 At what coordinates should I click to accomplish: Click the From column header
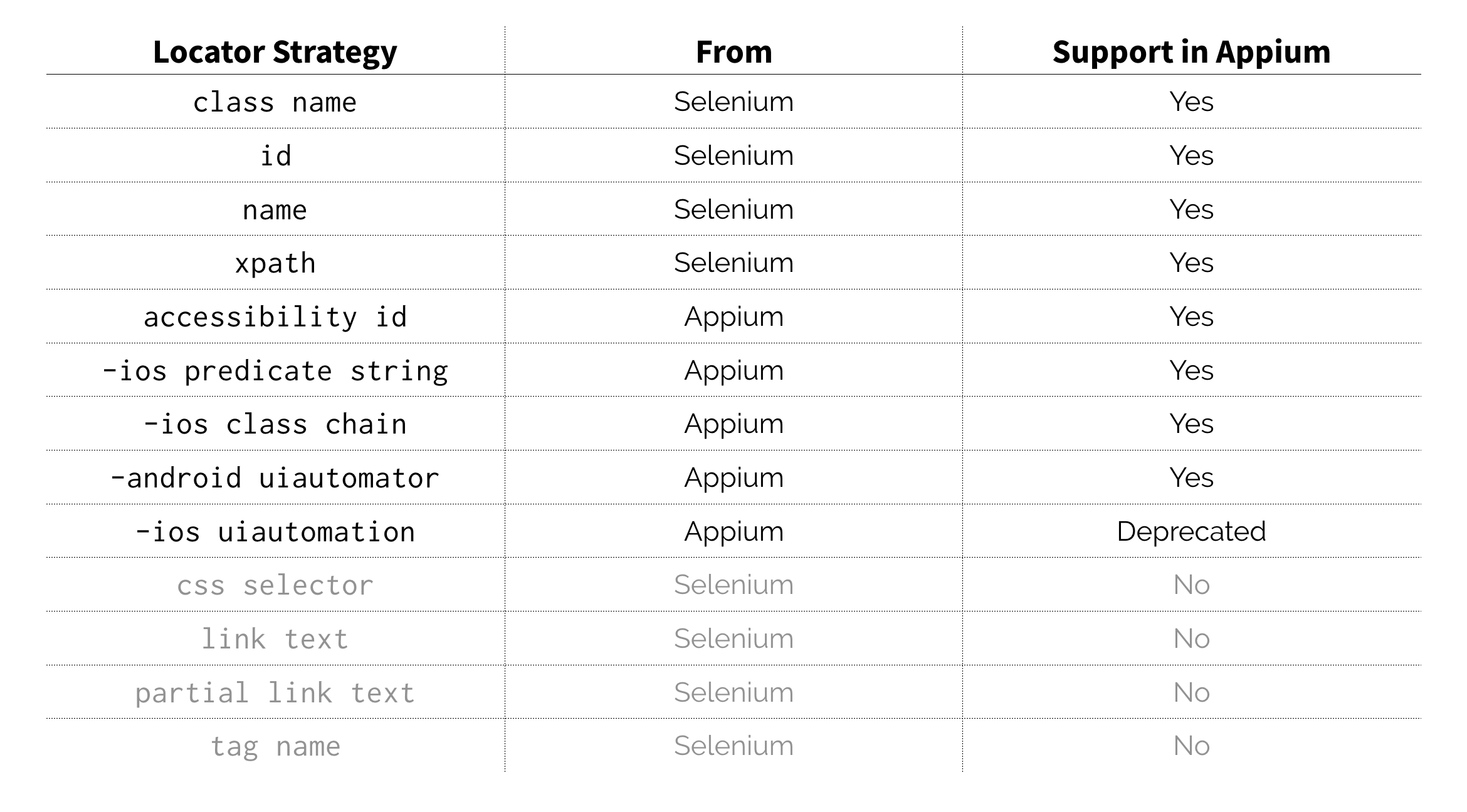click(x=733, y=52)
